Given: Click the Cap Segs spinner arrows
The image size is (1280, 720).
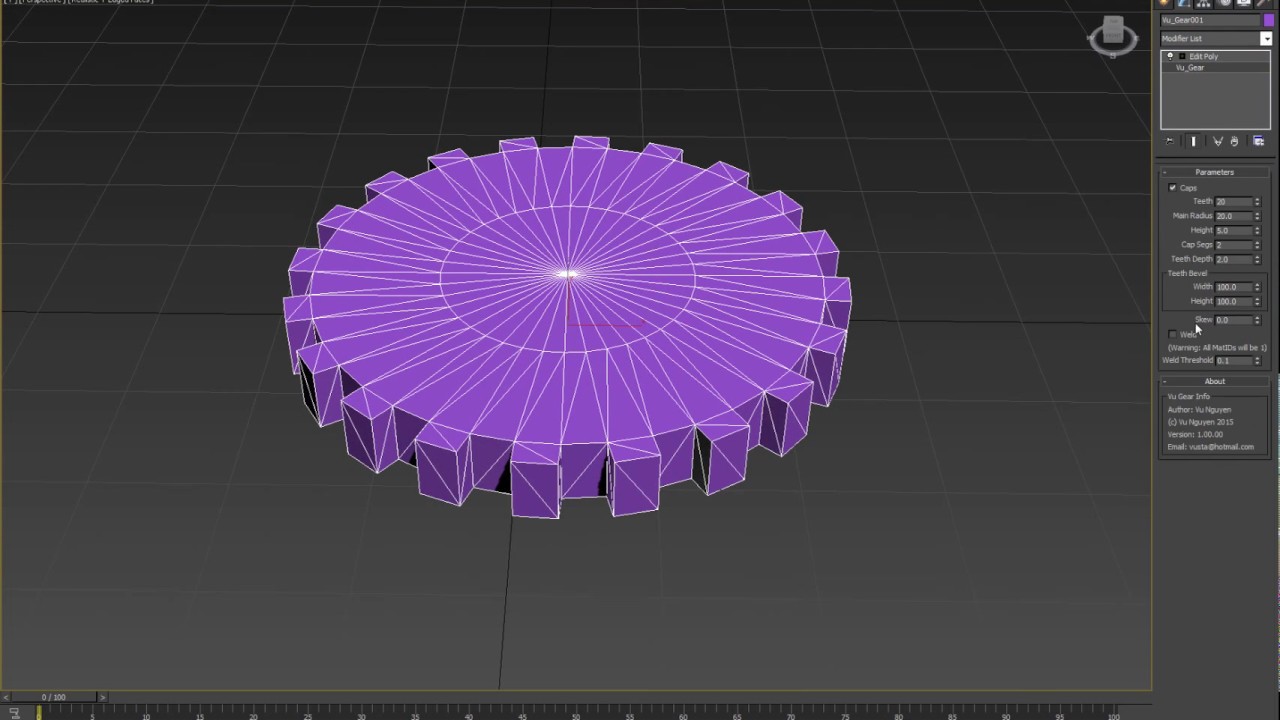Looking at the screenshot, I should point(1258,245).
